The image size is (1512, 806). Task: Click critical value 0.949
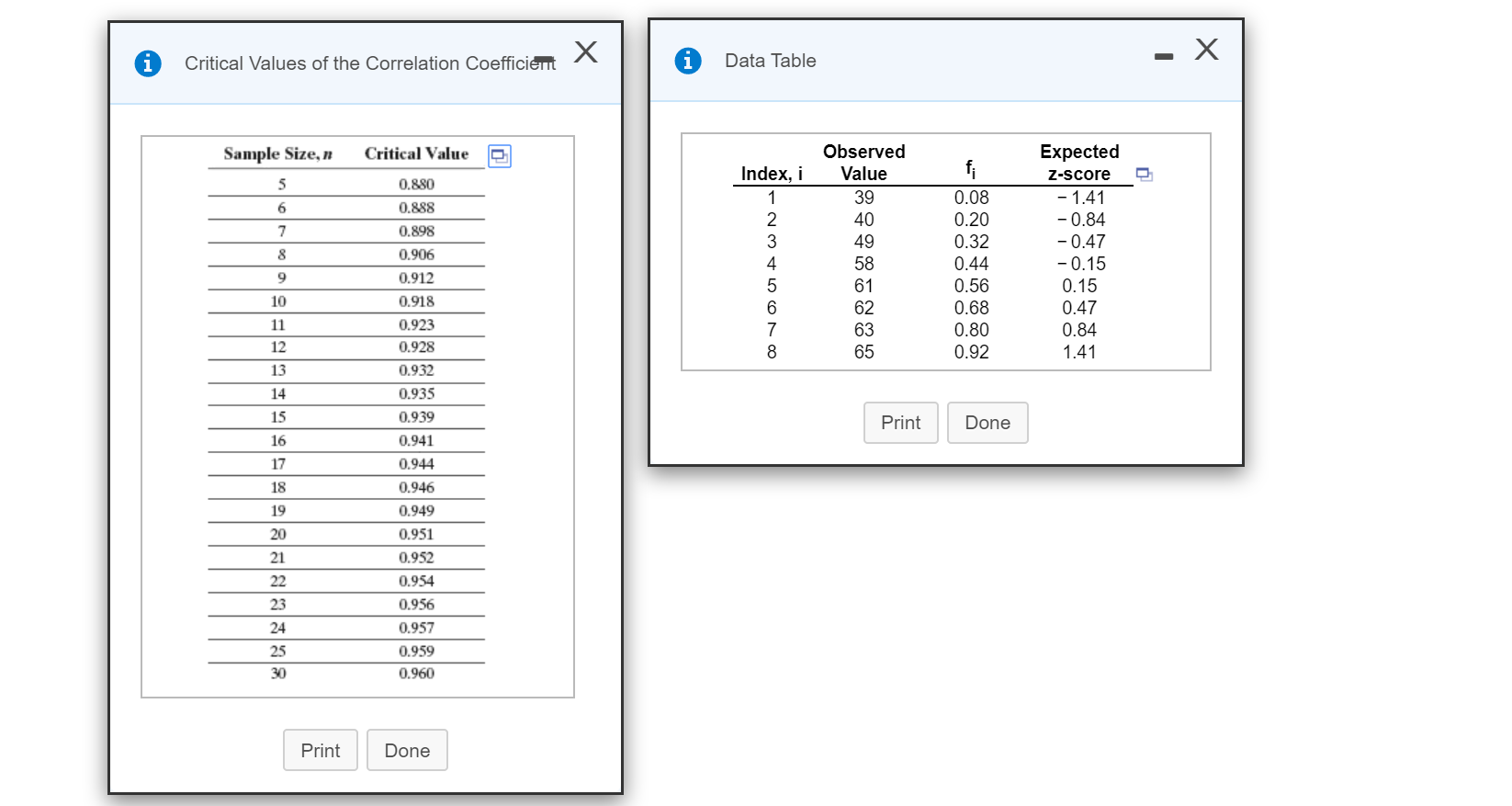pyautogui.click(x=416, y=510)
